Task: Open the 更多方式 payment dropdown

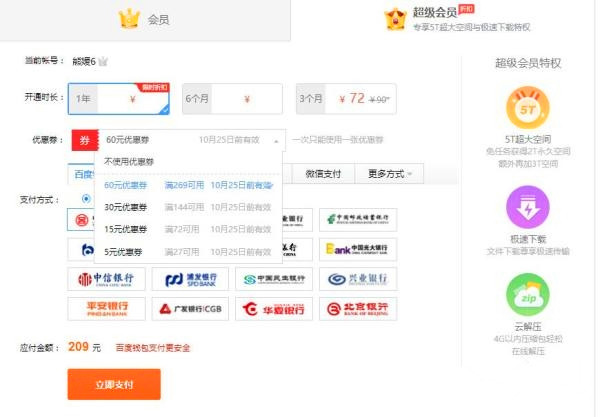Action: 390,174
